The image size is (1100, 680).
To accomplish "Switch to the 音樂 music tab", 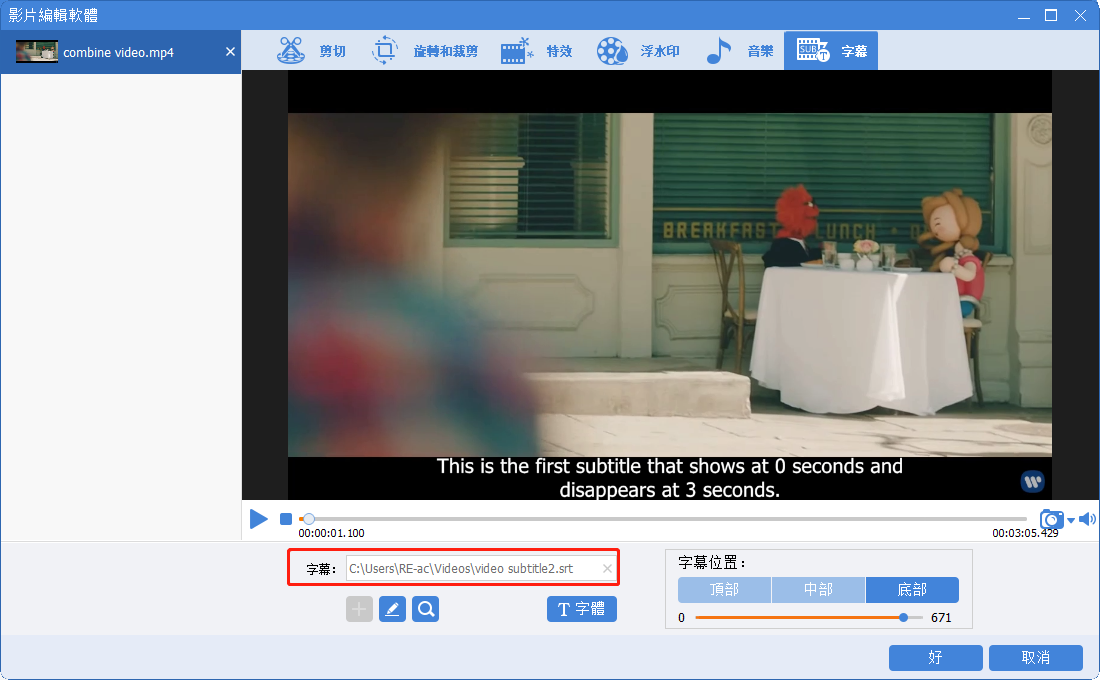I will tap(739, 51).
